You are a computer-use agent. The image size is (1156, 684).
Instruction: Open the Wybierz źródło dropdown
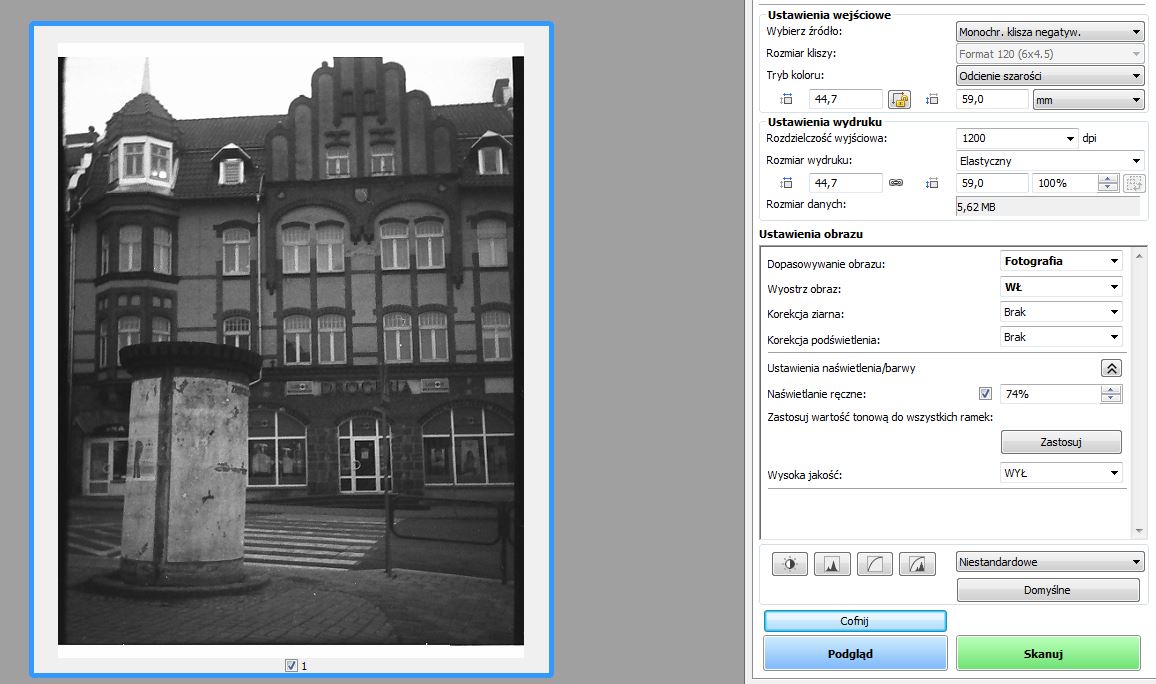pos(1049,32)
